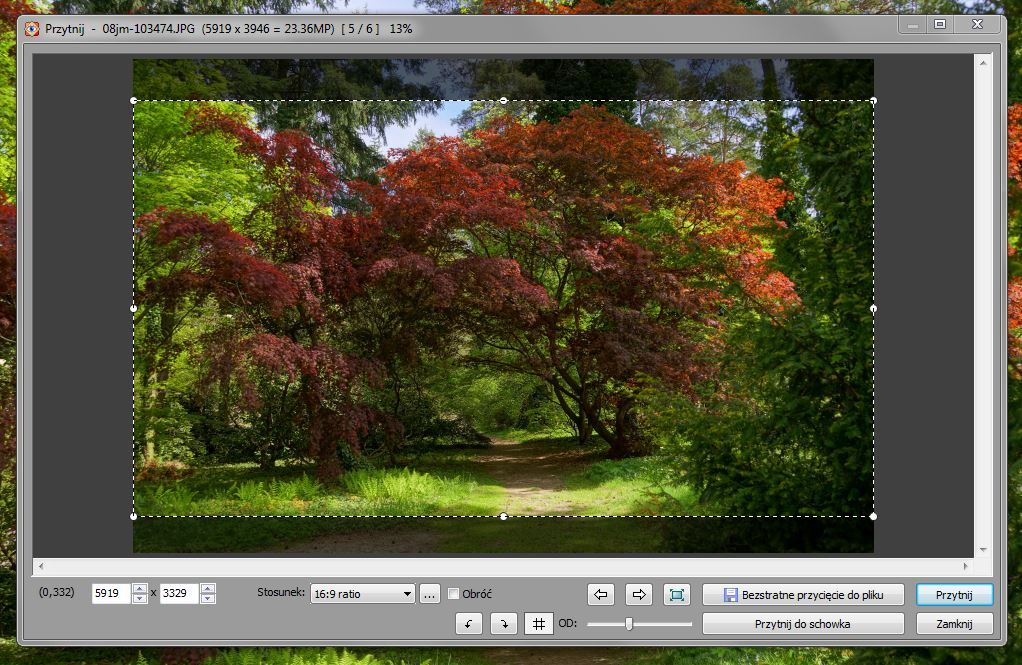This screenshot has height=665, width=1022.
Task: Click the previous image left arrow button
Action: 601,594
